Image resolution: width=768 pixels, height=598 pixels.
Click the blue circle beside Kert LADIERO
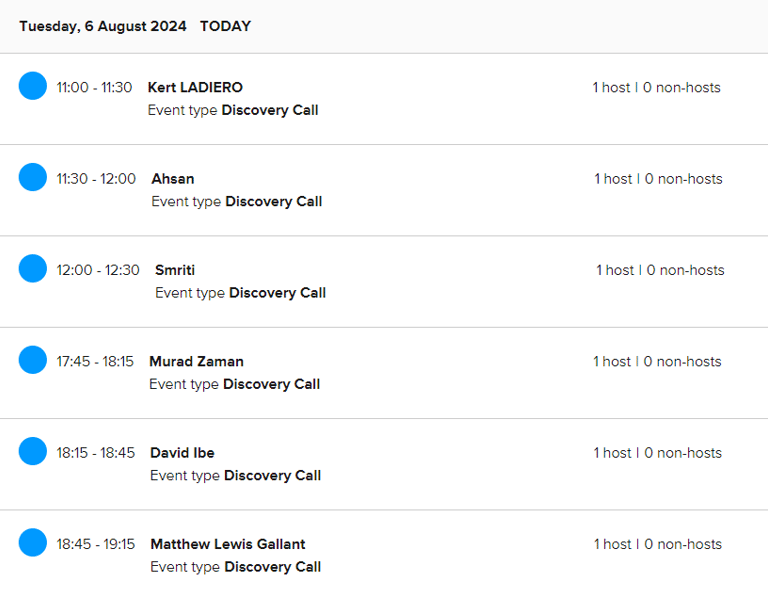[x=33, y=86]
